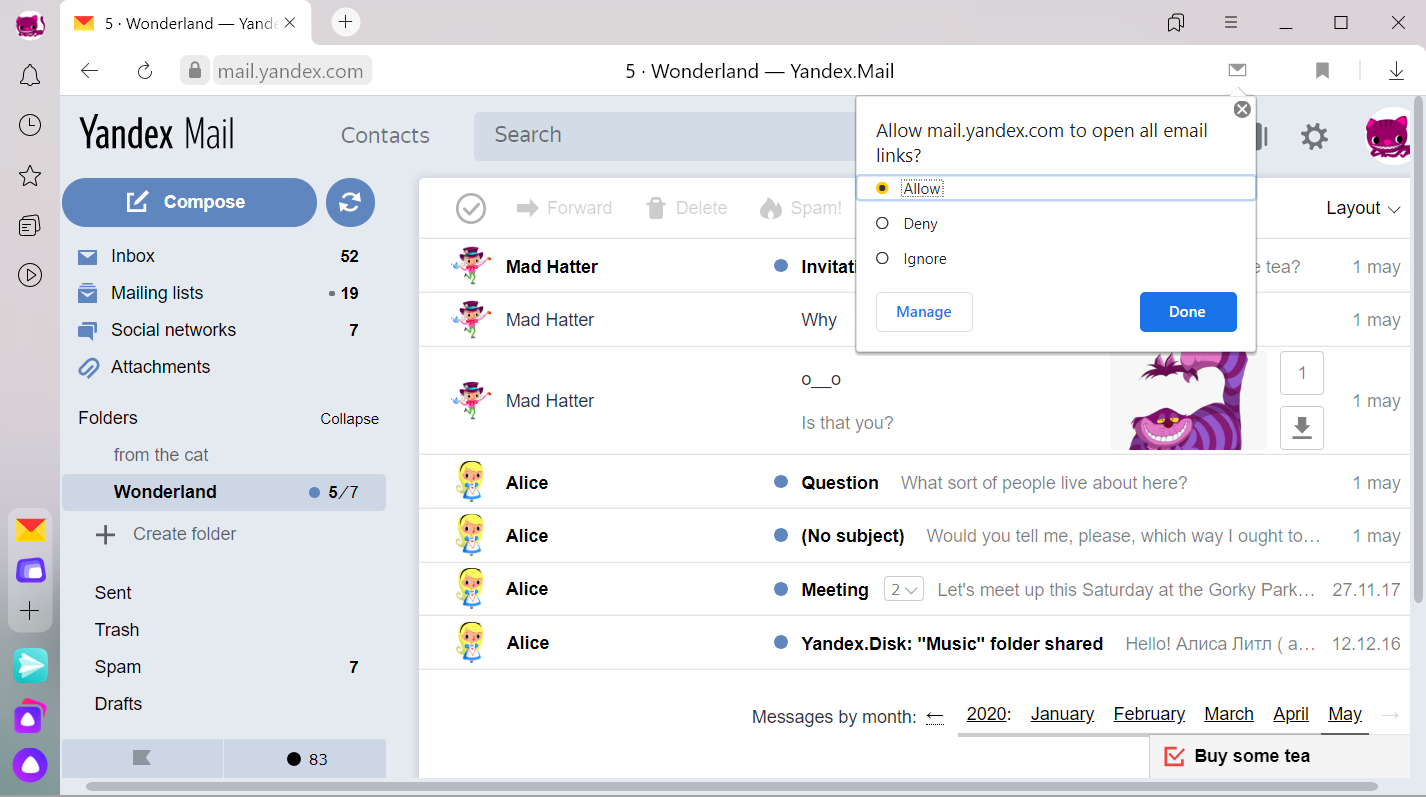This screenshot has height=797, width=1426.
Task: Add new sidebar app with plus
Action: pos(30,611)
